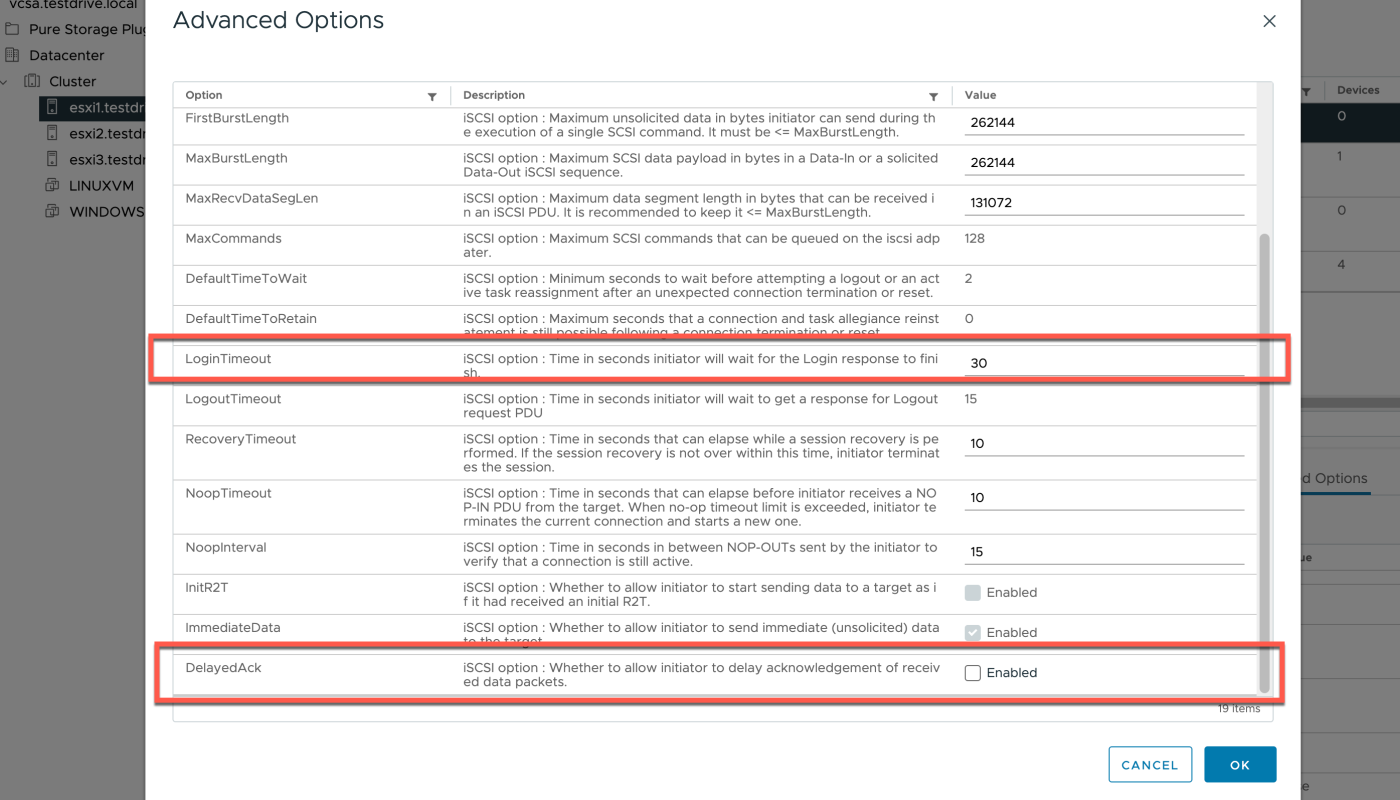Toggle the InitR2T Enabled checkbox

pyautogui.click(x=972, y=593)
